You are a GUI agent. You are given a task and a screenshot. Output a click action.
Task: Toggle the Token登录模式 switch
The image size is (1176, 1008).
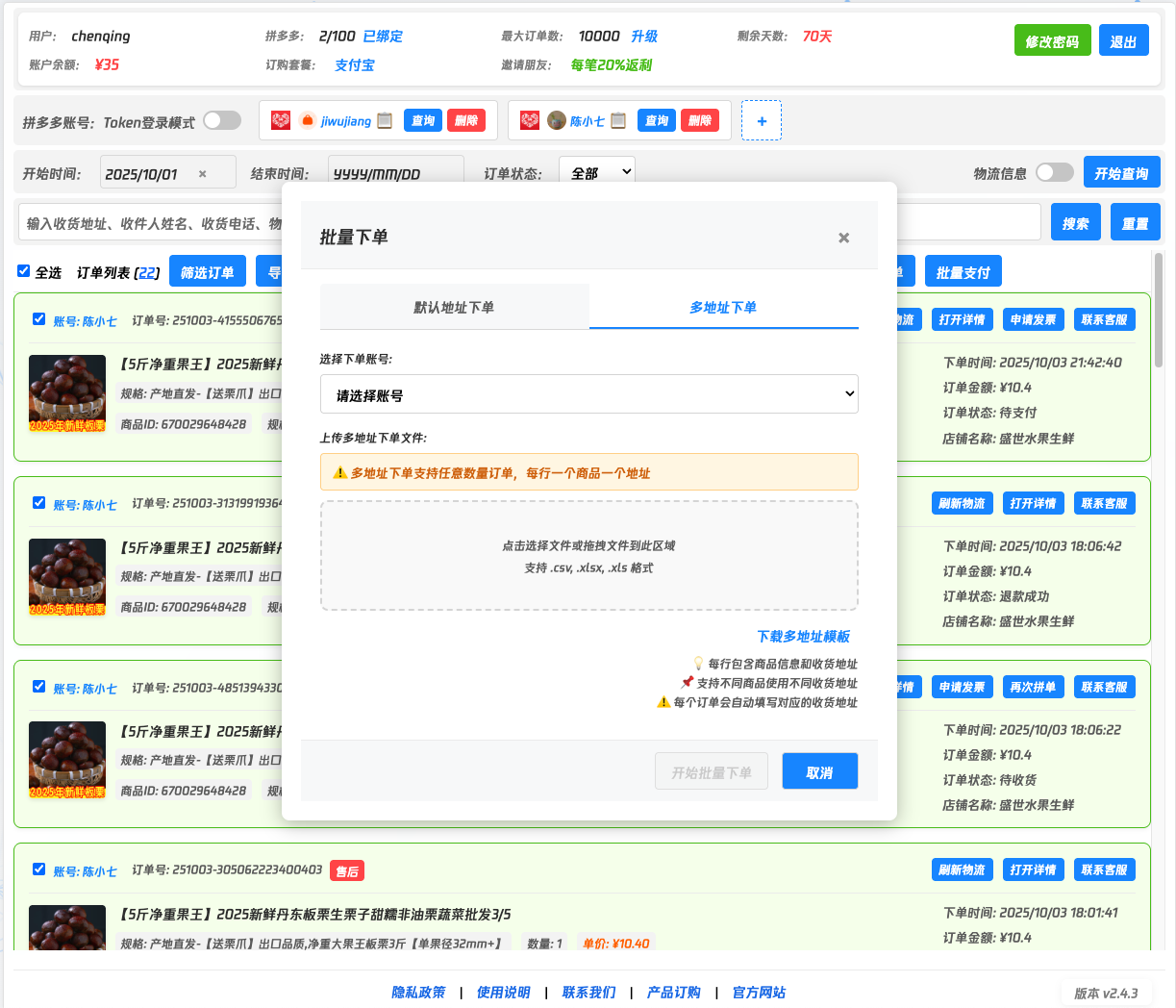pyautogui.click(x=221, y=120)
